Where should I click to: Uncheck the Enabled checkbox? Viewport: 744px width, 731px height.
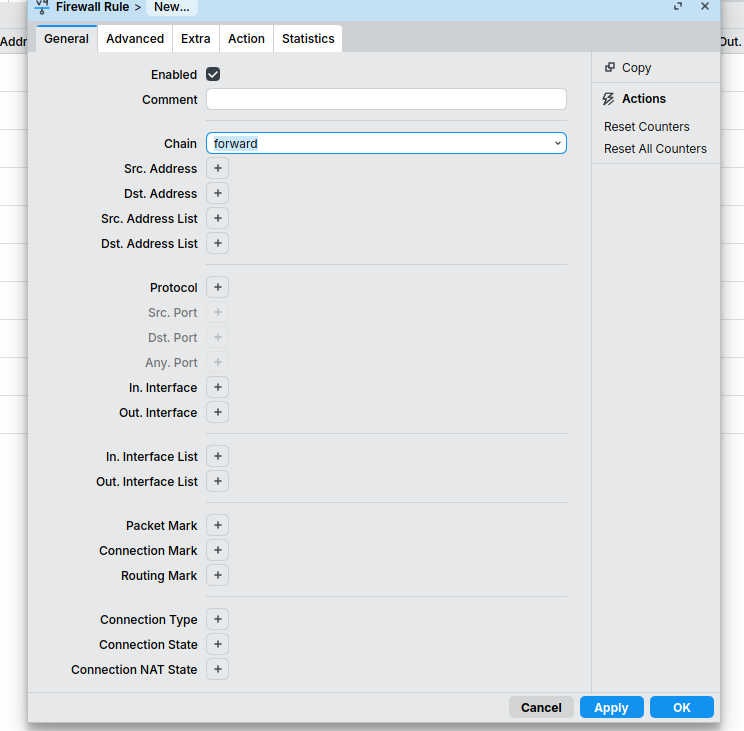pos(213,74)
